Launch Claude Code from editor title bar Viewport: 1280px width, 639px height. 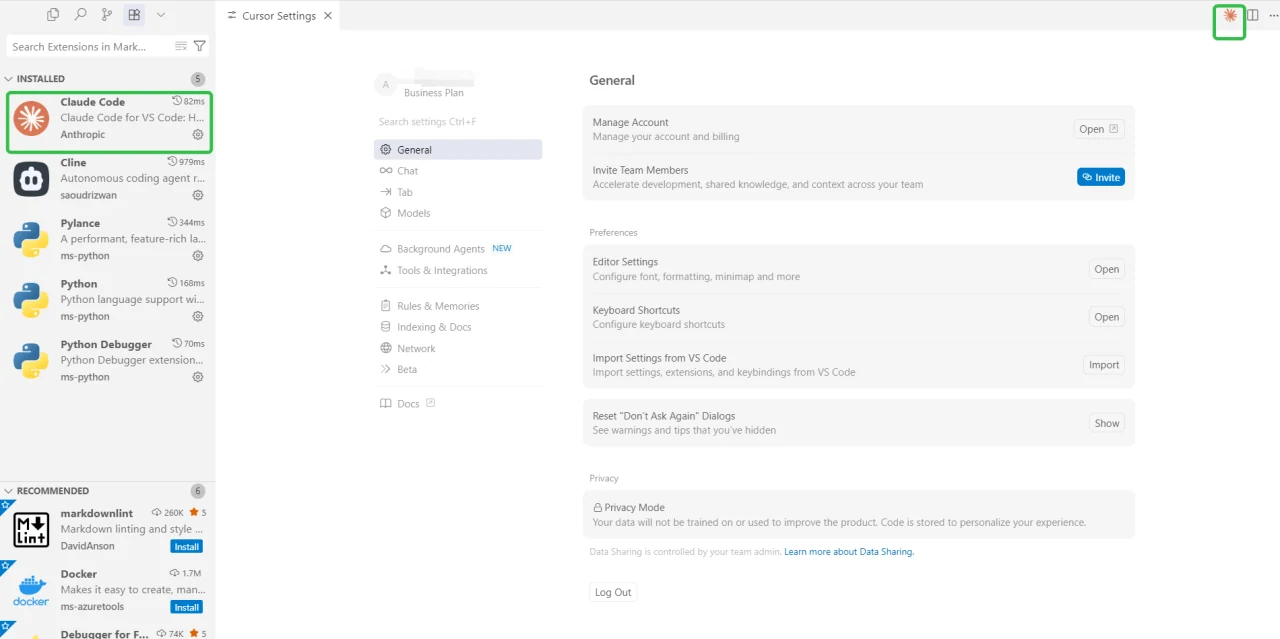[x=1230, y=15]
